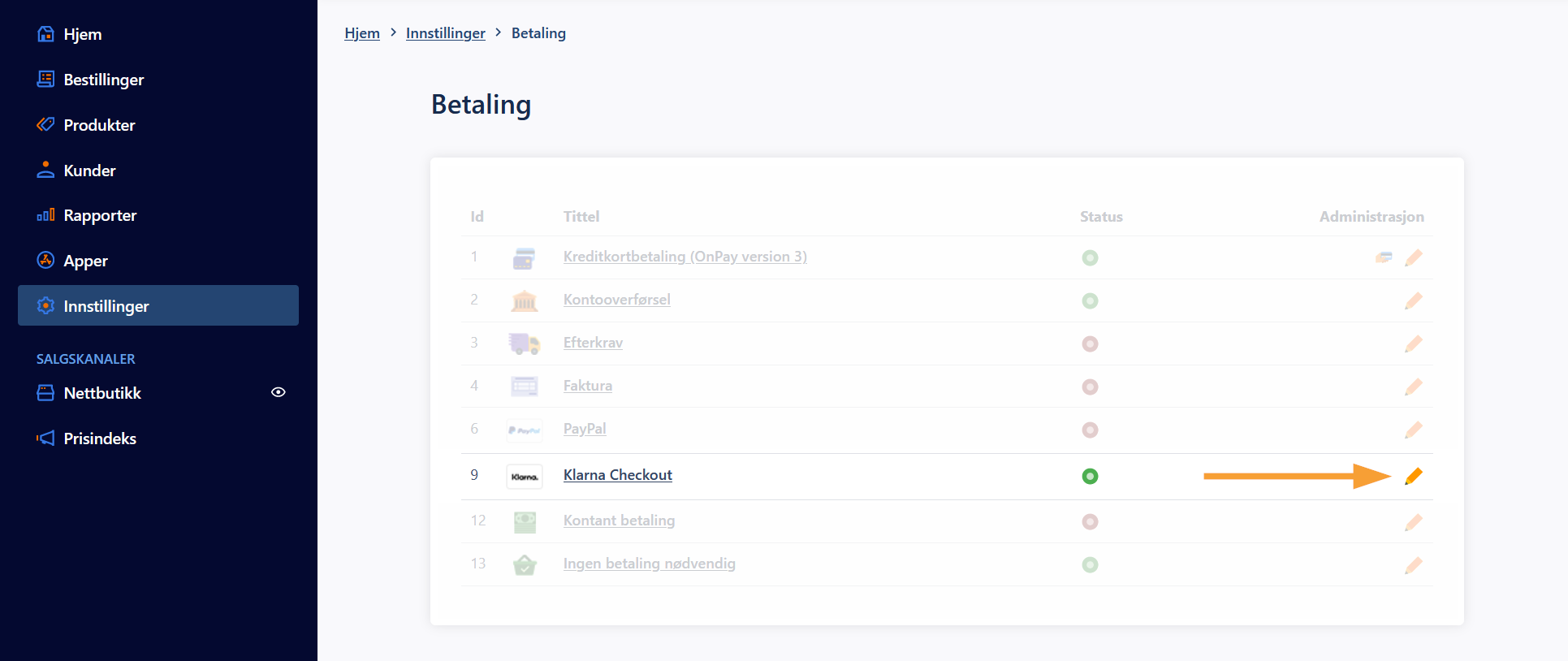Screen dimensions: 1568x661
Task: Click card settings icon for Kreditkortbetaling row
Action: click(x=1384, y=257)
